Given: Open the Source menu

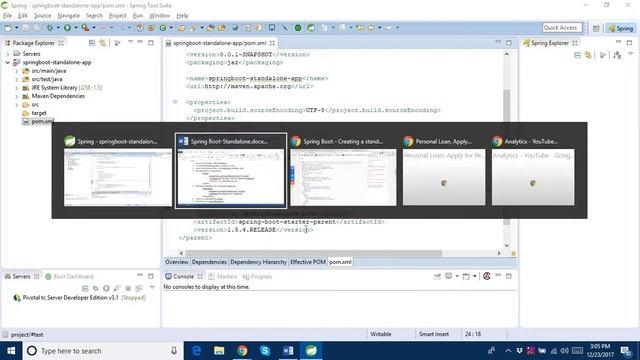Looking at the screenshot, I should 42,16.
